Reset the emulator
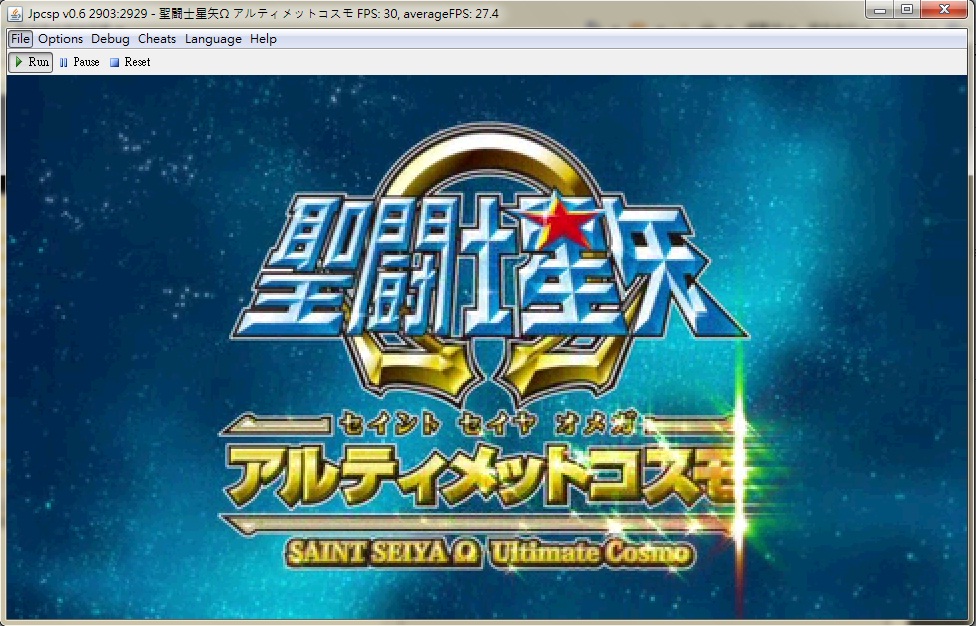The width and height of the screenshot is (976, 626). [130, 62]
